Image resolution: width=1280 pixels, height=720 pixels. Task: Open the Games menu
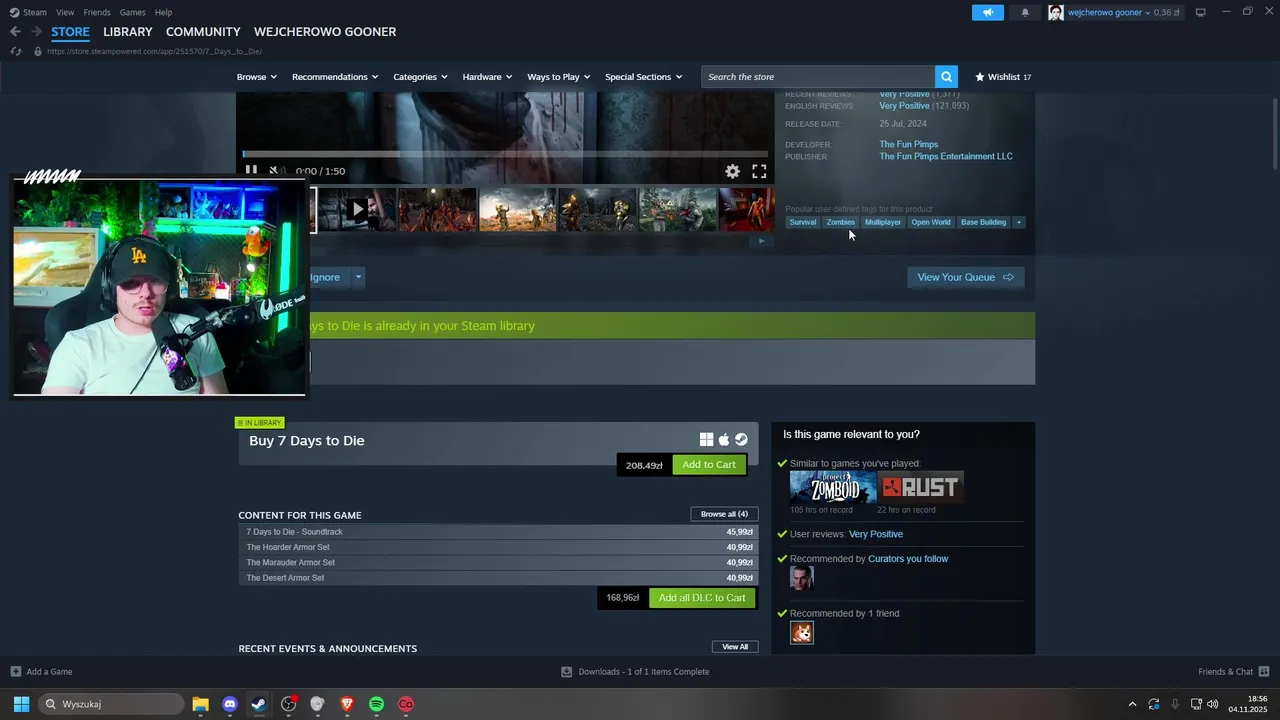(x=132, y=12)
